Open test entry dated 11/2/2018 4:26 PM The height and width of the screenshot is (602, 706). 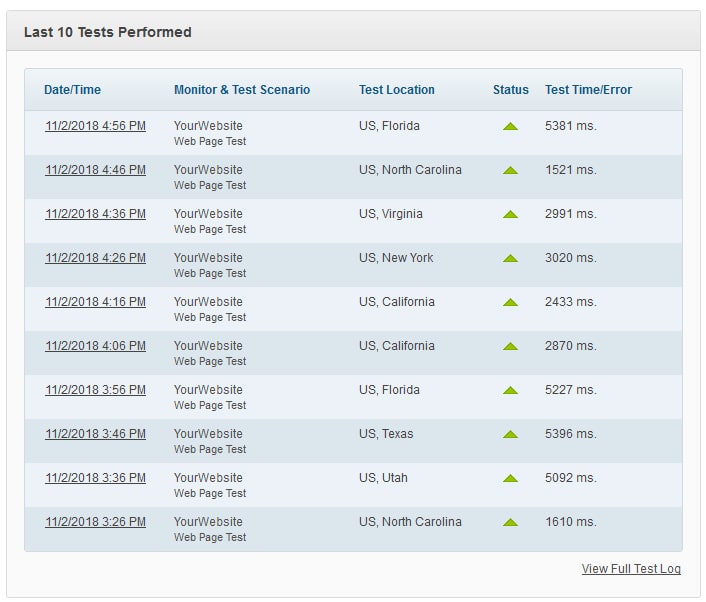click(x=95, y=258)
